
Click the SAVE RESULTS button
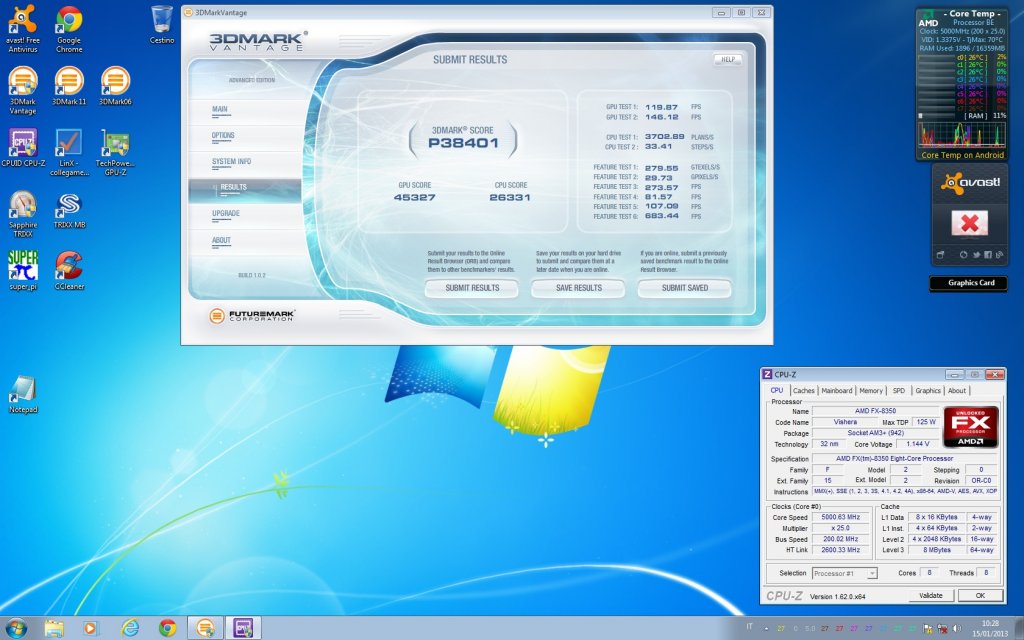click(x=578, y=288)
